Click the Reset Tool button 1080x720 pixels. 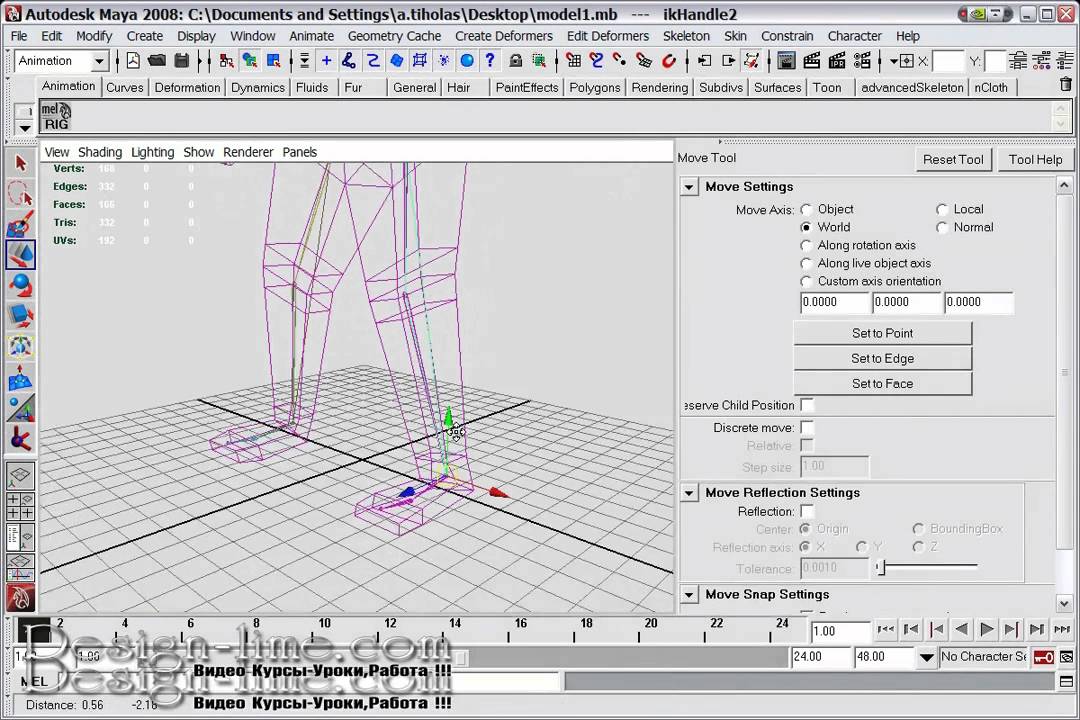click(x=953, y=159)
